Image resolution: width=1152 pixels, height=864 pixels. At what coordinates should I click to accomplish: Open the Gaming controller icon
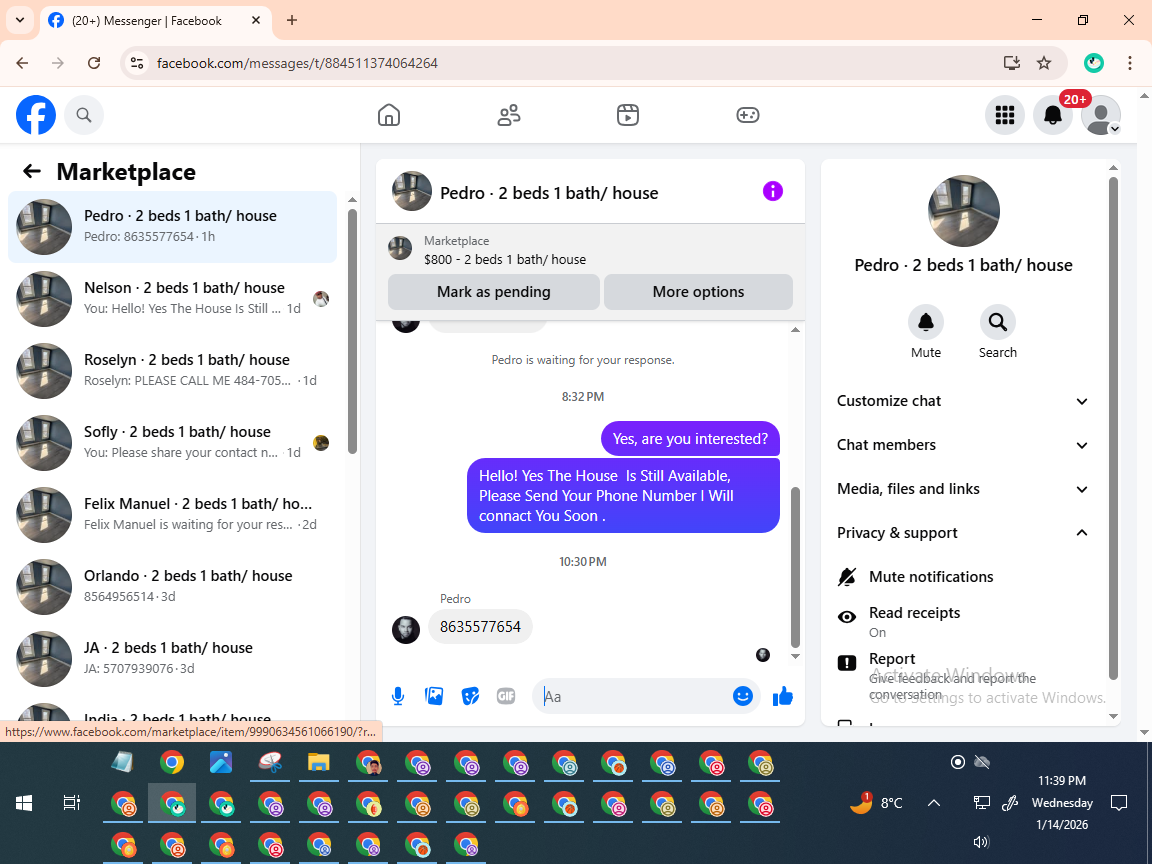[x=747, y=115]
